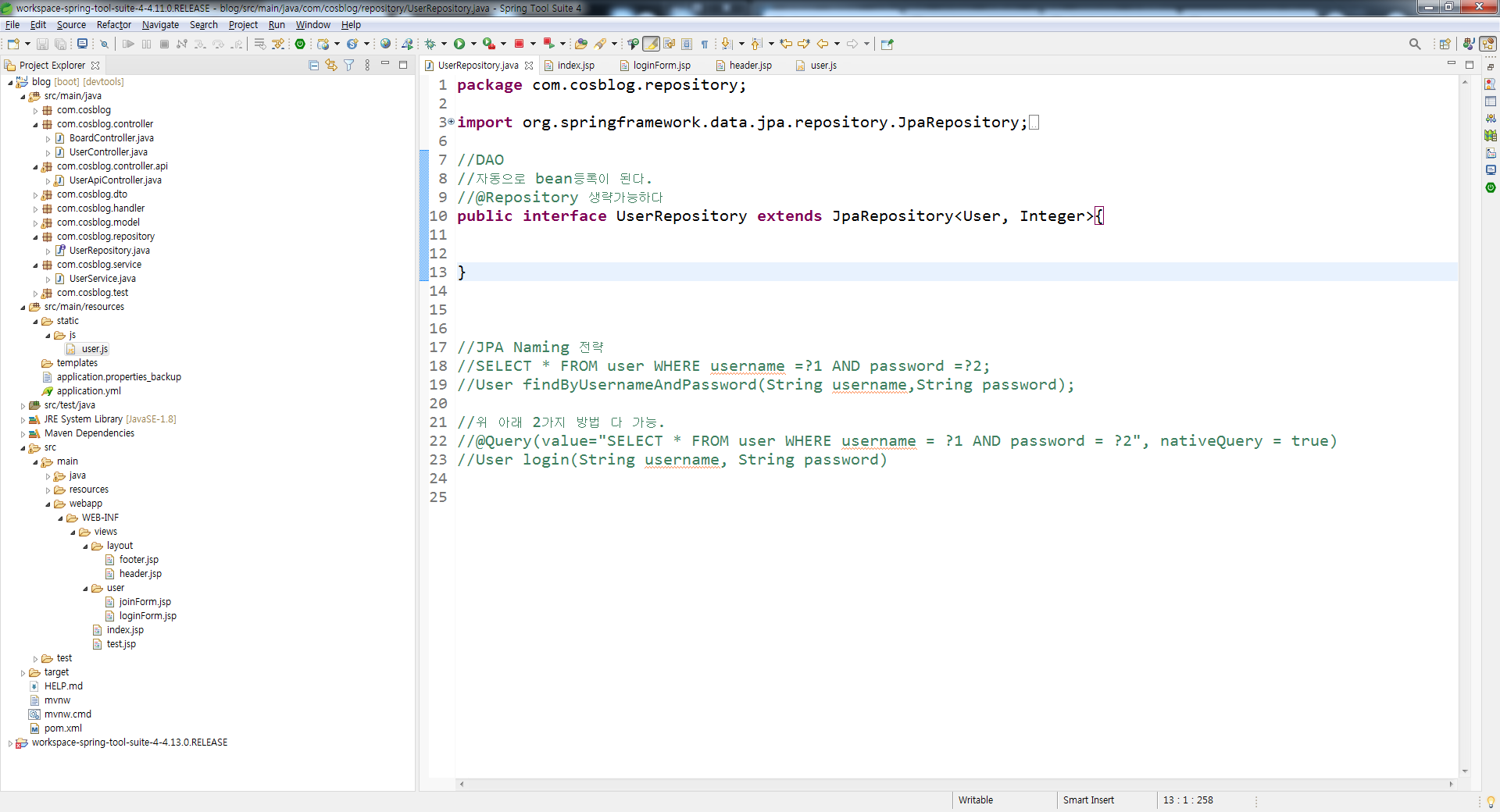Click the editor horizontal scrollbar

point(956,784)
